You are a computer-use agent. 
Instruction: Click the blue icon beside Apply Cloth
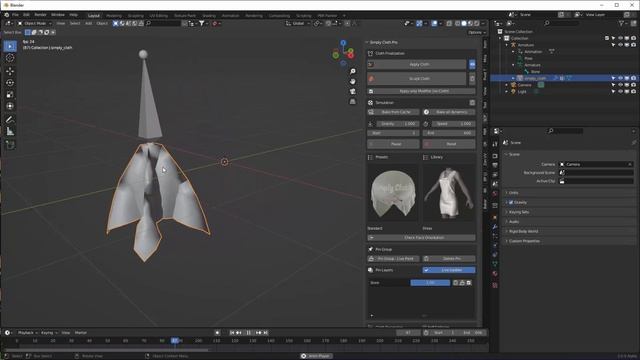472,64
